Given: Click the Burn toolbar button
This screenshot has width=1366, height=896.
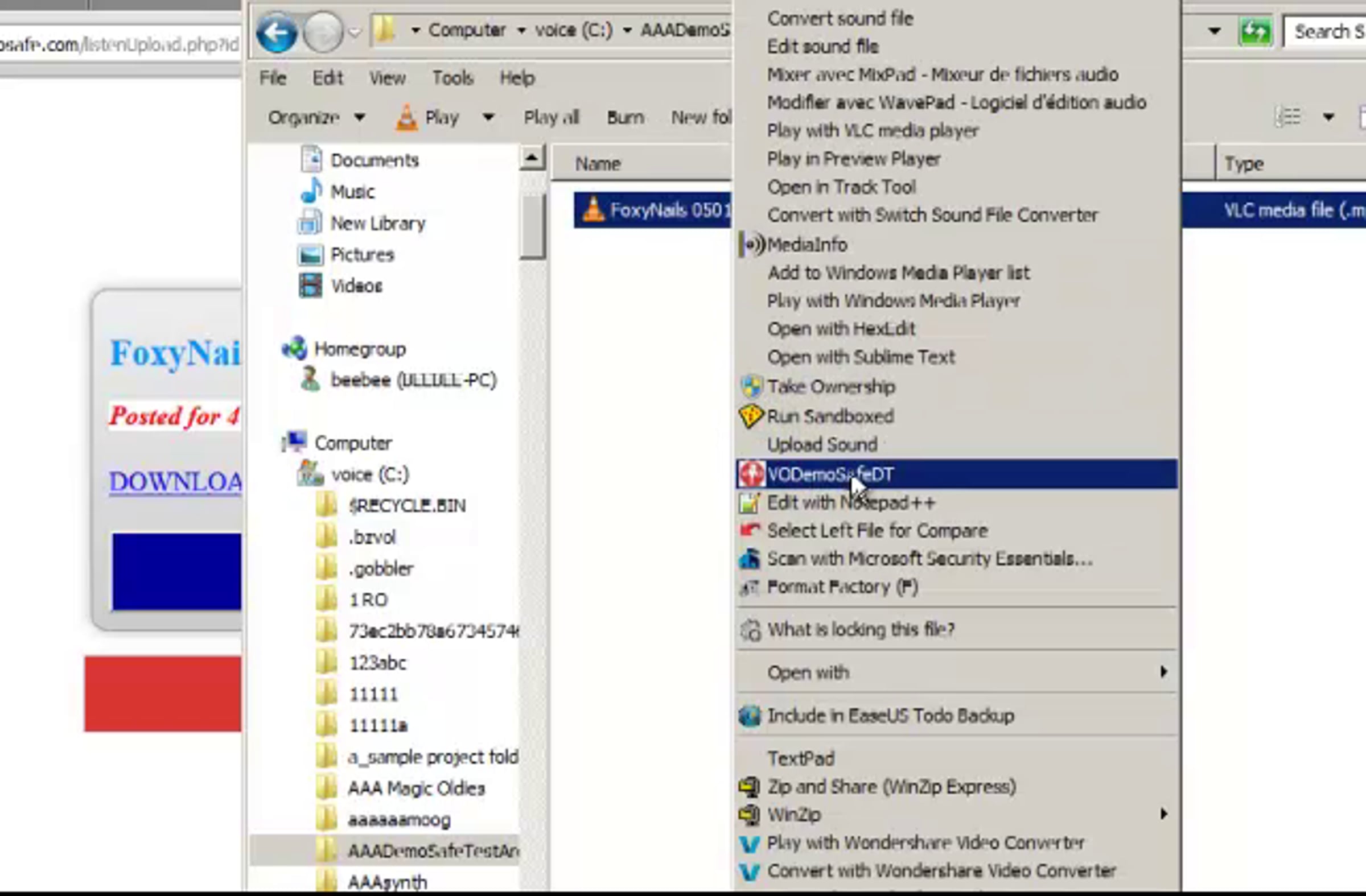Looking at the screenshot, I should pyautogui.click(x=625, y=118).
